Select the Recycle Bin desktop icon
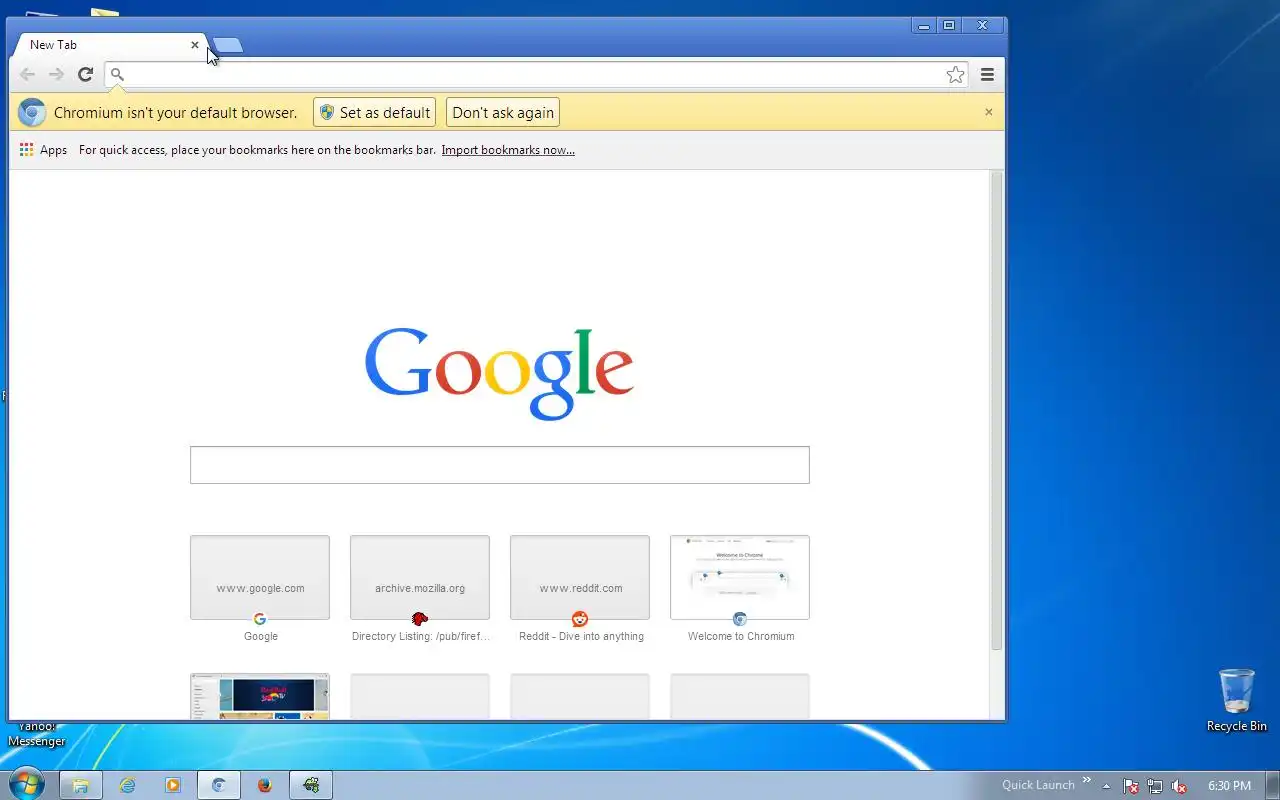This screenshot has height=800, width=1280. 1237,700
